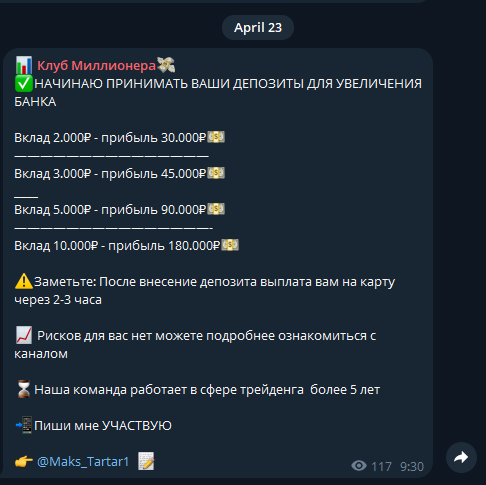Click the yellow warning triangle emoji
The width and height of the screenshot is (486, 485).
[24, 281]
